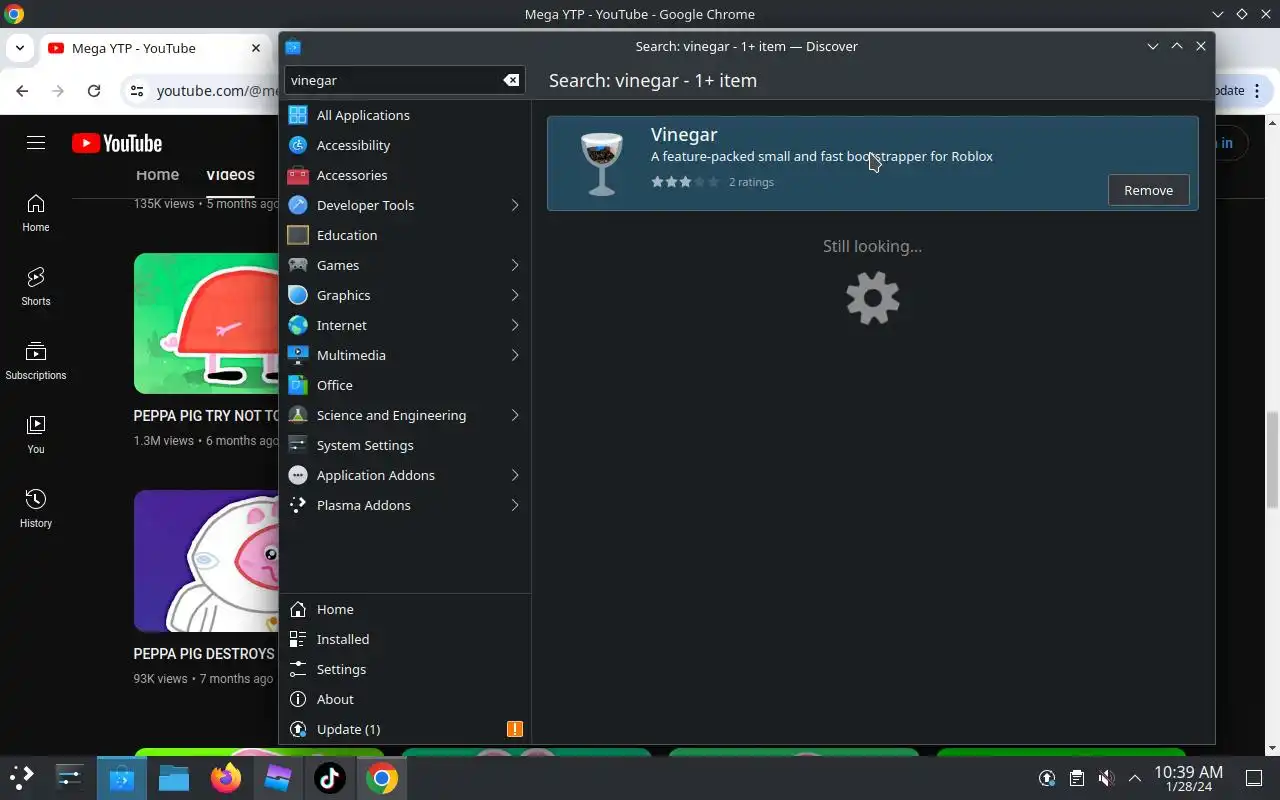Click the YouTube logo in Chrome
The image size is (1280, 800).
point(117,143)
